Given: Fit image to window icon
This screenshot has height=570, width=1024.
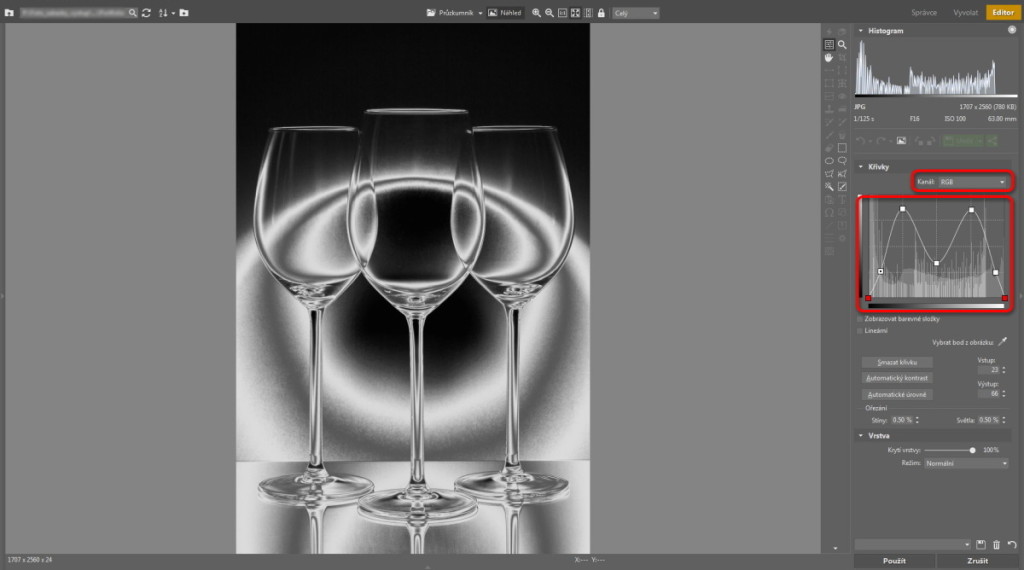Looking at the screenshot, I should click(x=575, y=12).
